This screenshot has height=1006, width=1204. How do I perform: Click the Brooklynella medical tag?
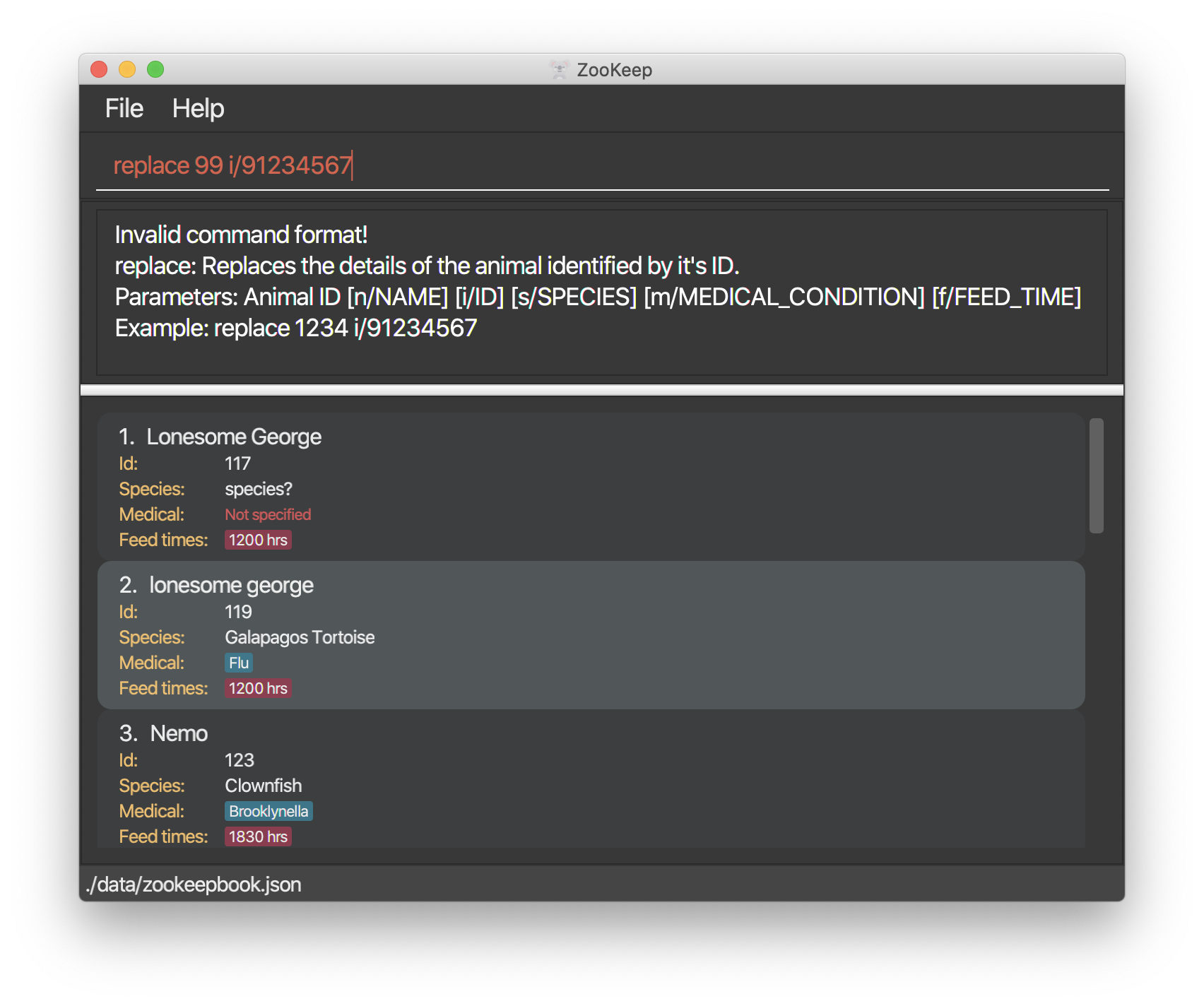268,811
